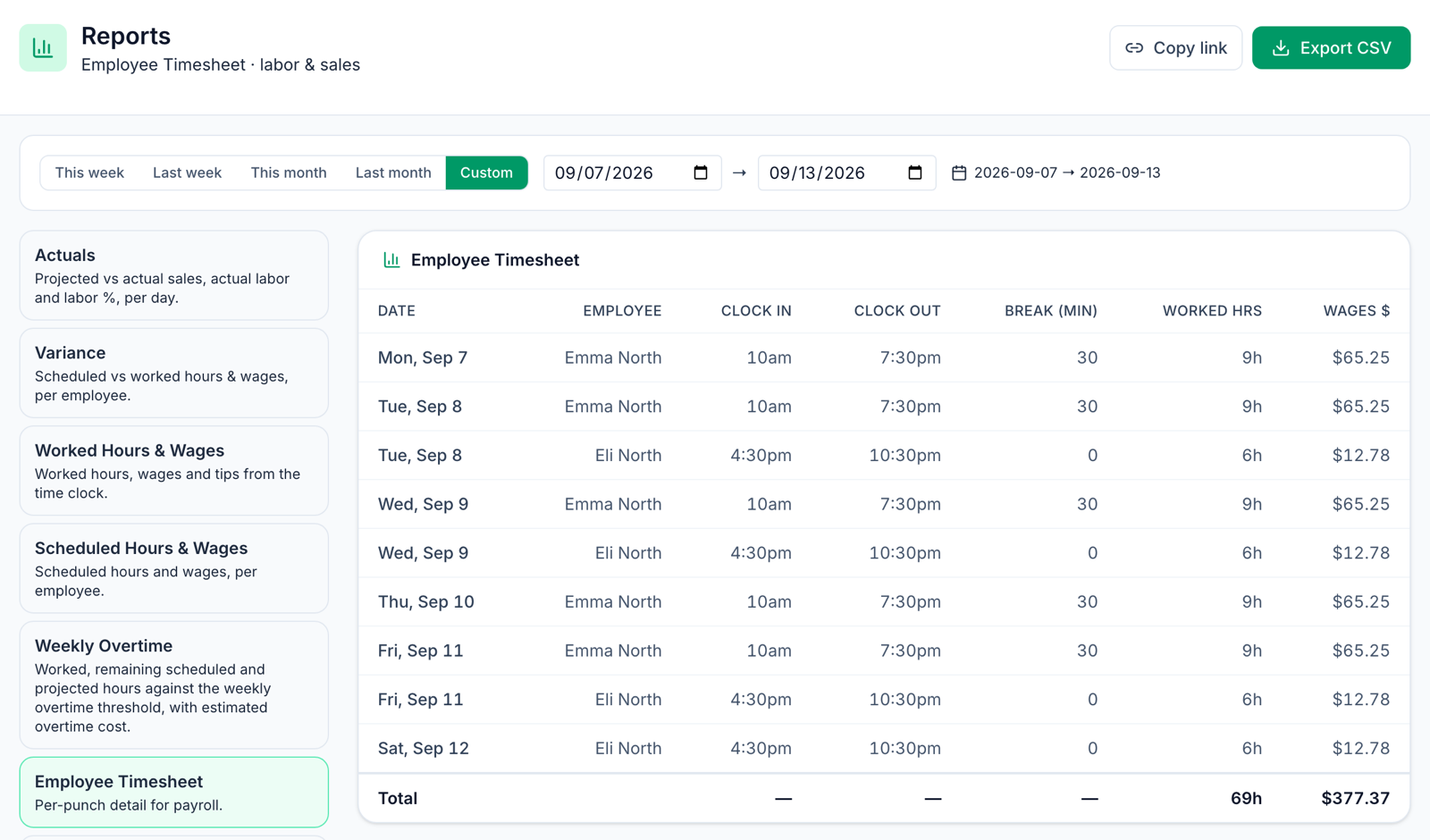Click the DATE column header
Viewport: 1430px width, 840px height.
[397, 311]
